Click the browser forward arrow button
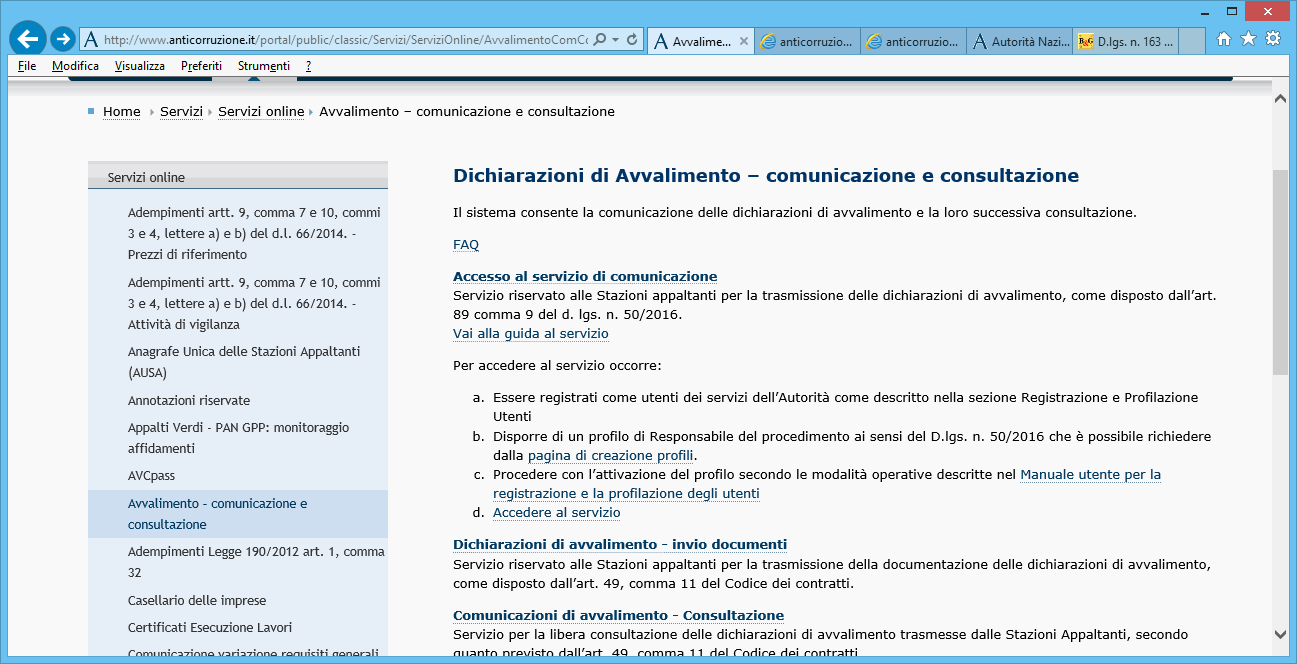Image resolution: width=1297 pixels, height=664 pixels. pos(62,39)
